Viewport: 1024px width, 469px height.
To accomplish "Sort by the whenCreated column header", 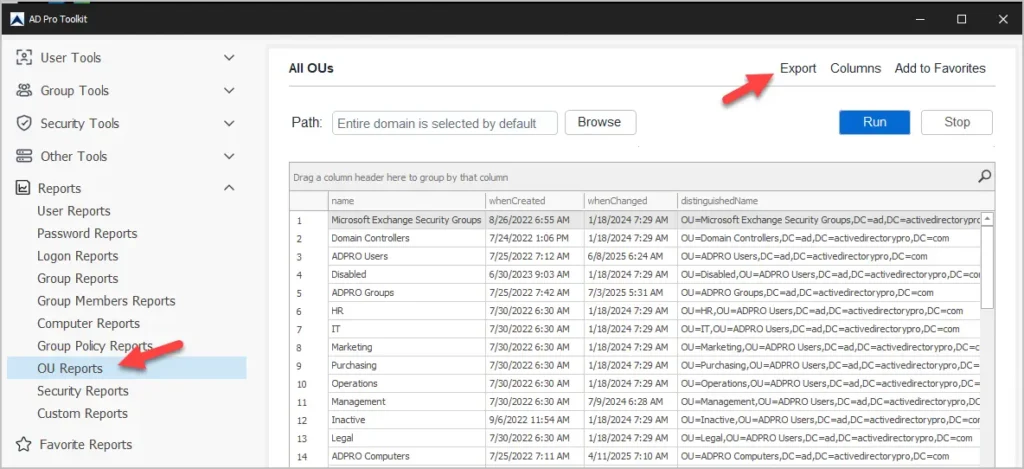I will coord(535,201).
